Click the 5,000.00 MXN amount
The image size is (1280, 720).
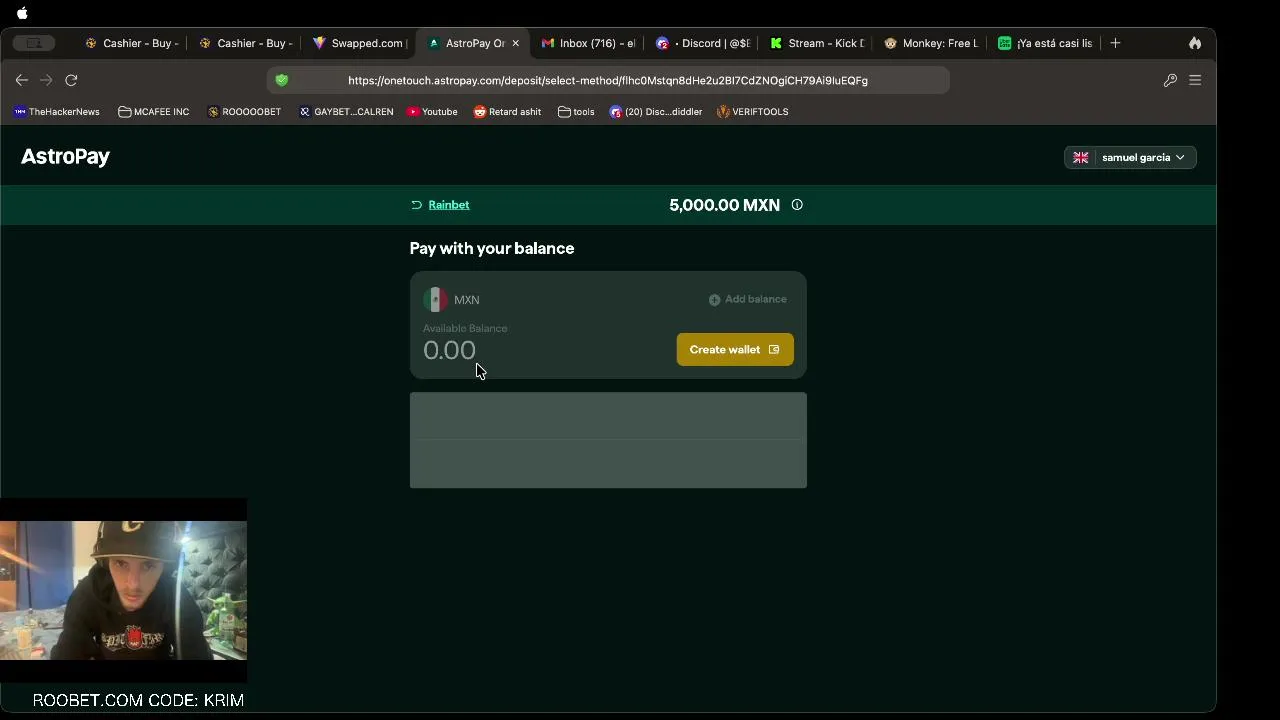[x=724, y=205]
